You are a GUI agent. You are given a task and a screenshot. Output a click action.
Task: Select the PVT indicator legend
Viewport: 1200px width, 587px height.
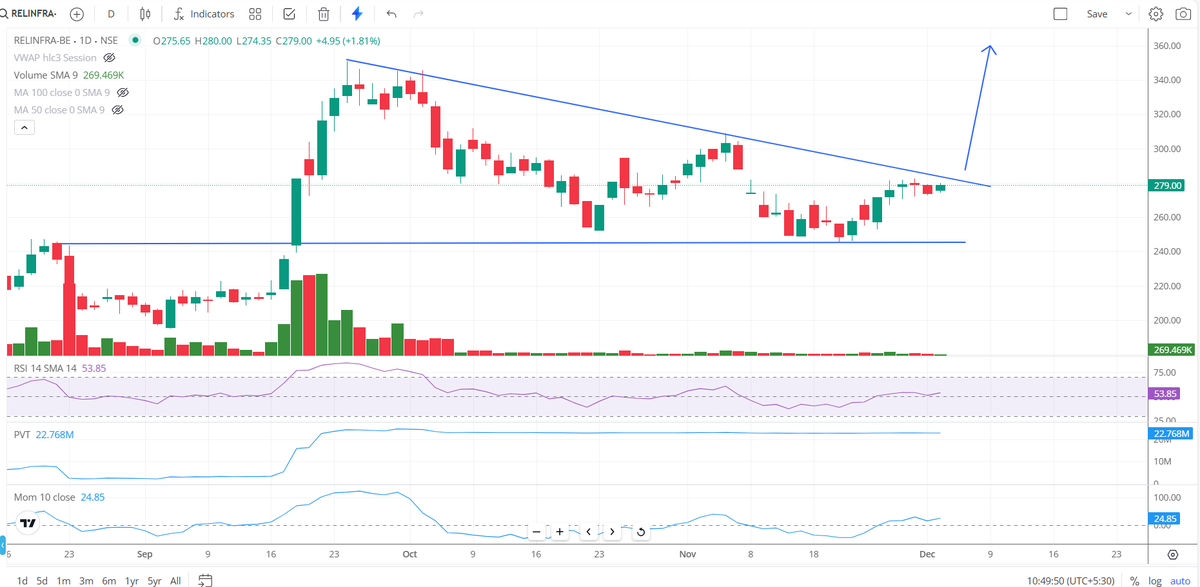[x=43, y=434]
